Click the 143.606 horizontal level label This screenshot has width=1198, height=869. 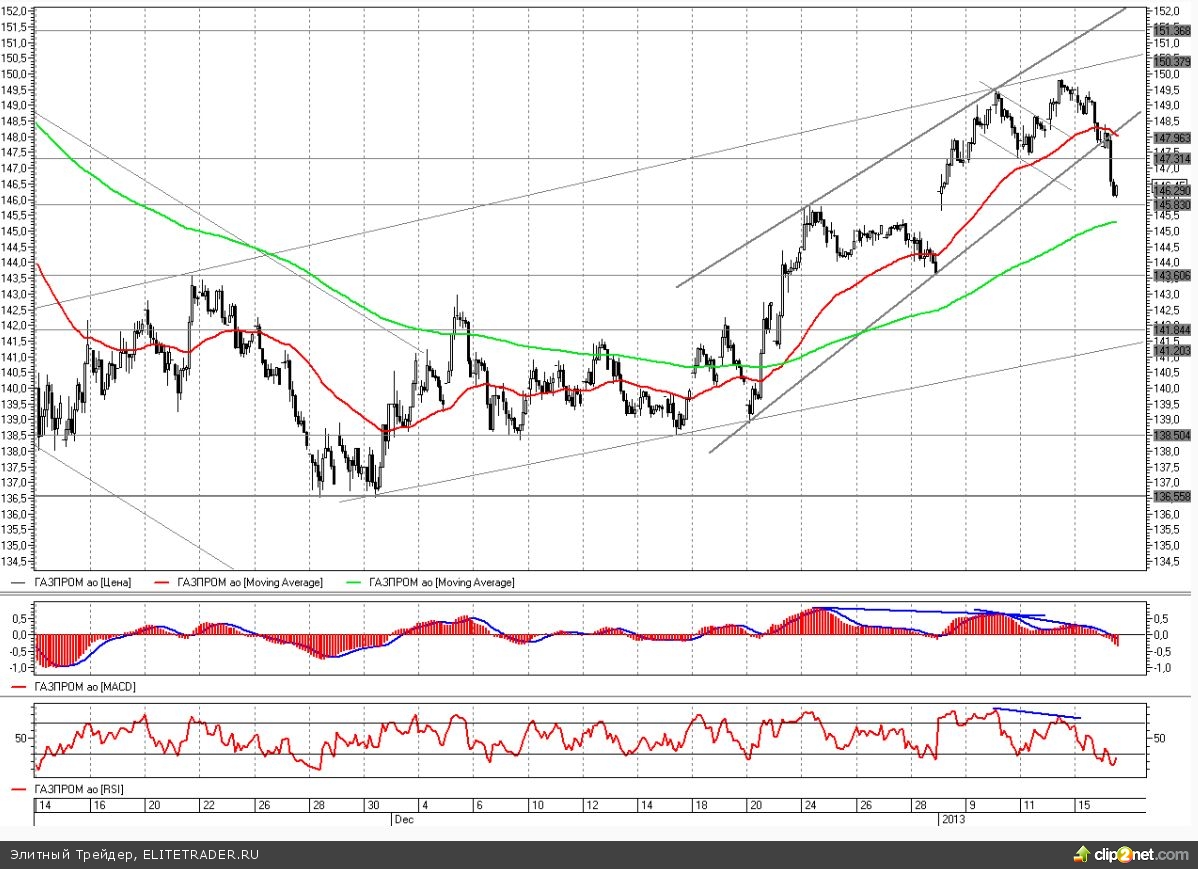click(1170, 276)
